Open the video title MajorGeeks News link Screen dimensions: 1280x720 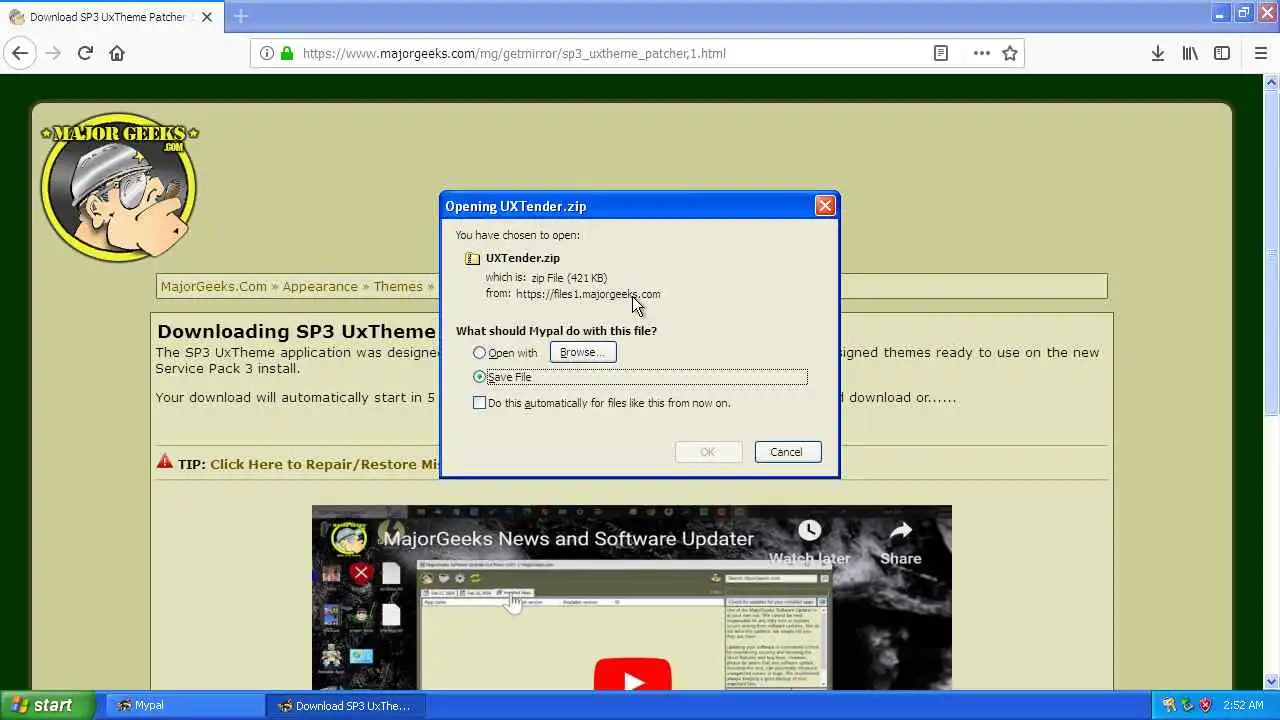point(568,539)
